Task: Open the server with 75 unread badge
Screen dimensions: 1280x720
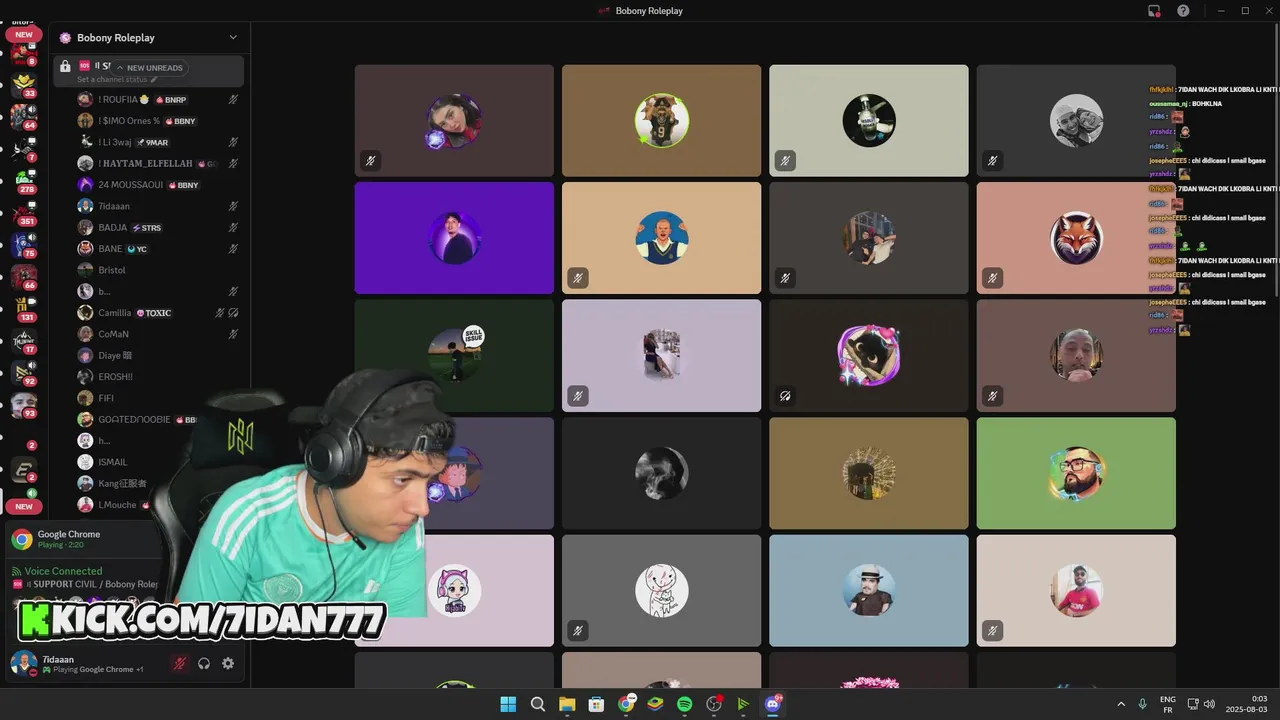Action: 23,244
